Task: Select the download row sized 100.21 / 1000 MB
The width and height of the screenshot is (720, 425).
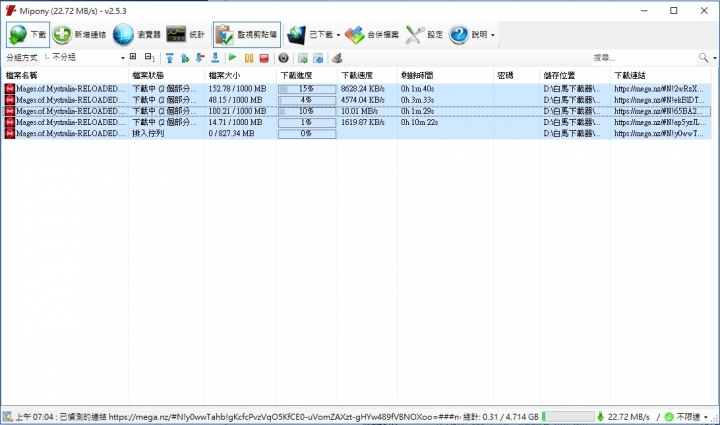Action: [x=356, y=111]
